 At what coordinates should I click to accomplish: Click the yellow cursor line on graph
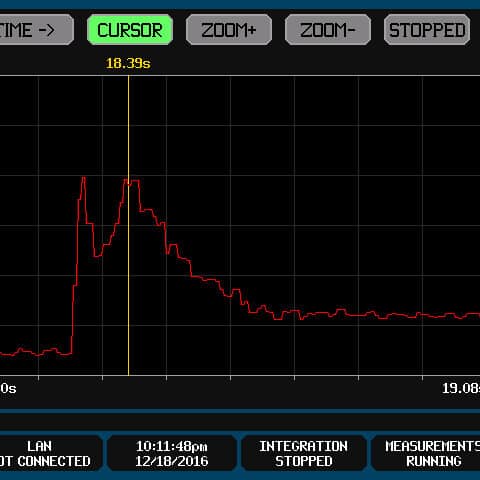(x=129, y=225)
